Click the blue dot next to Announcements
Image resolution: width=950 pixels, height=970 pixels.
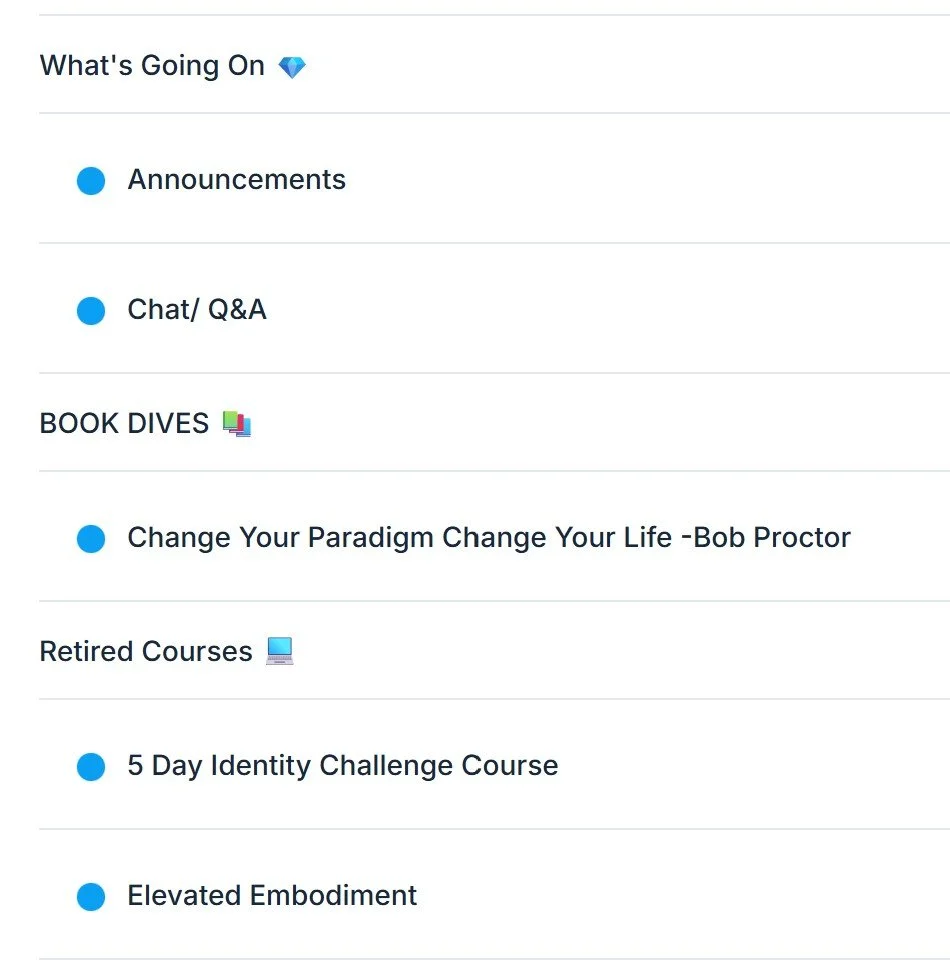tap(91, 181)
